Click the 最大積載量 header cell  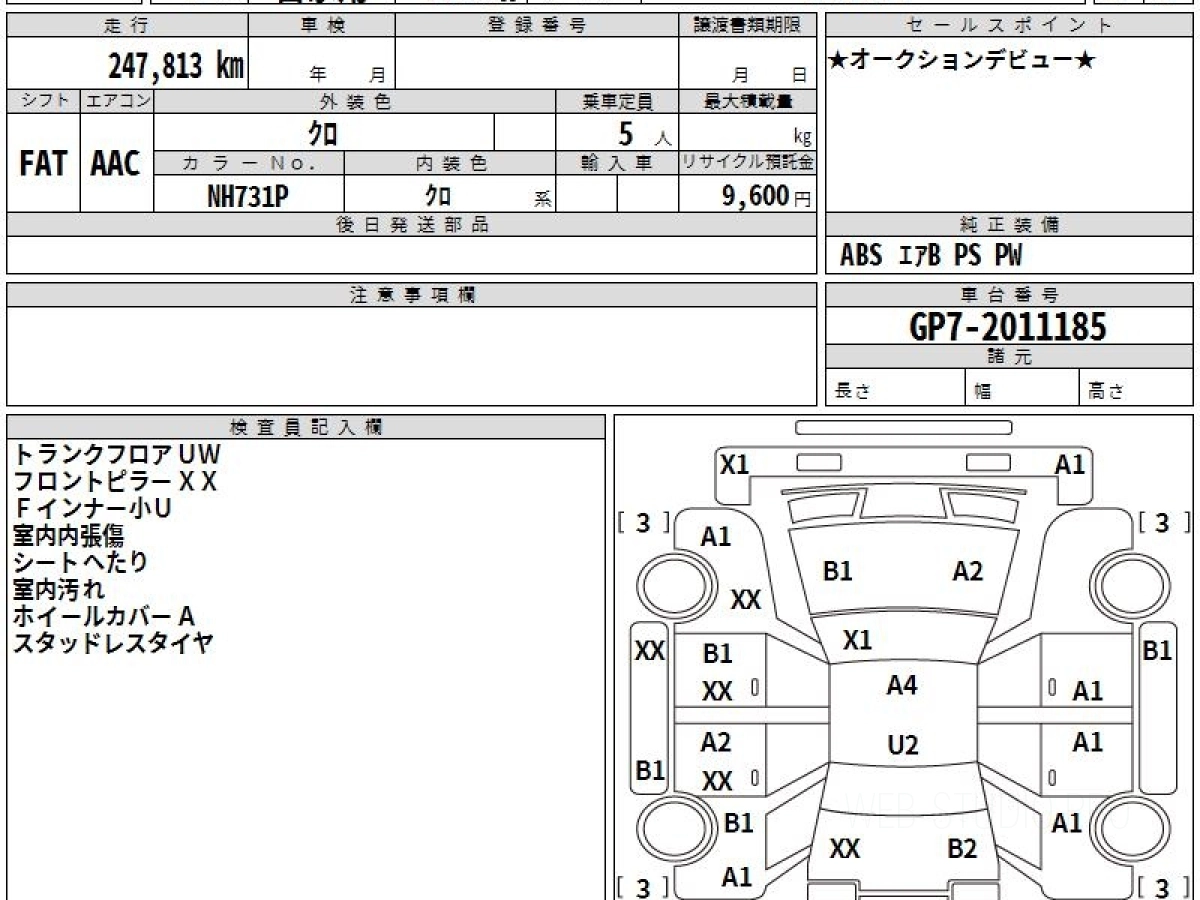(748, 101)
